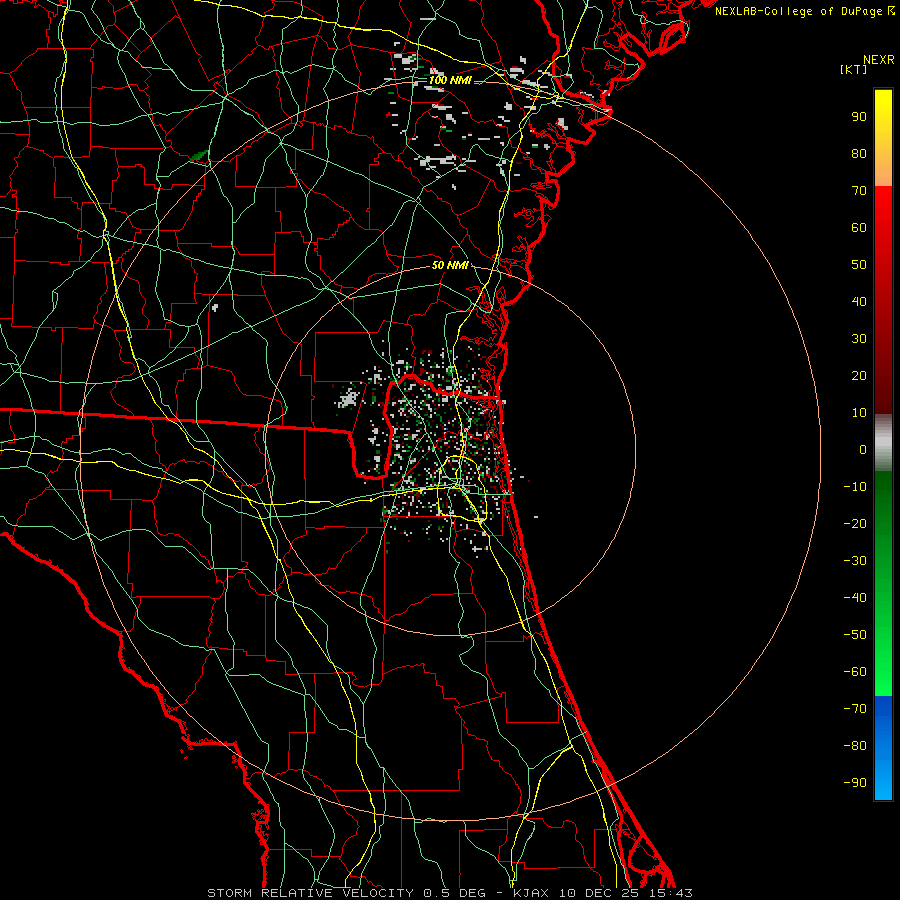This screenshot has width=900, height=900.
Task: Click the 70 value on velocity scale
Action: pos(859,191)
